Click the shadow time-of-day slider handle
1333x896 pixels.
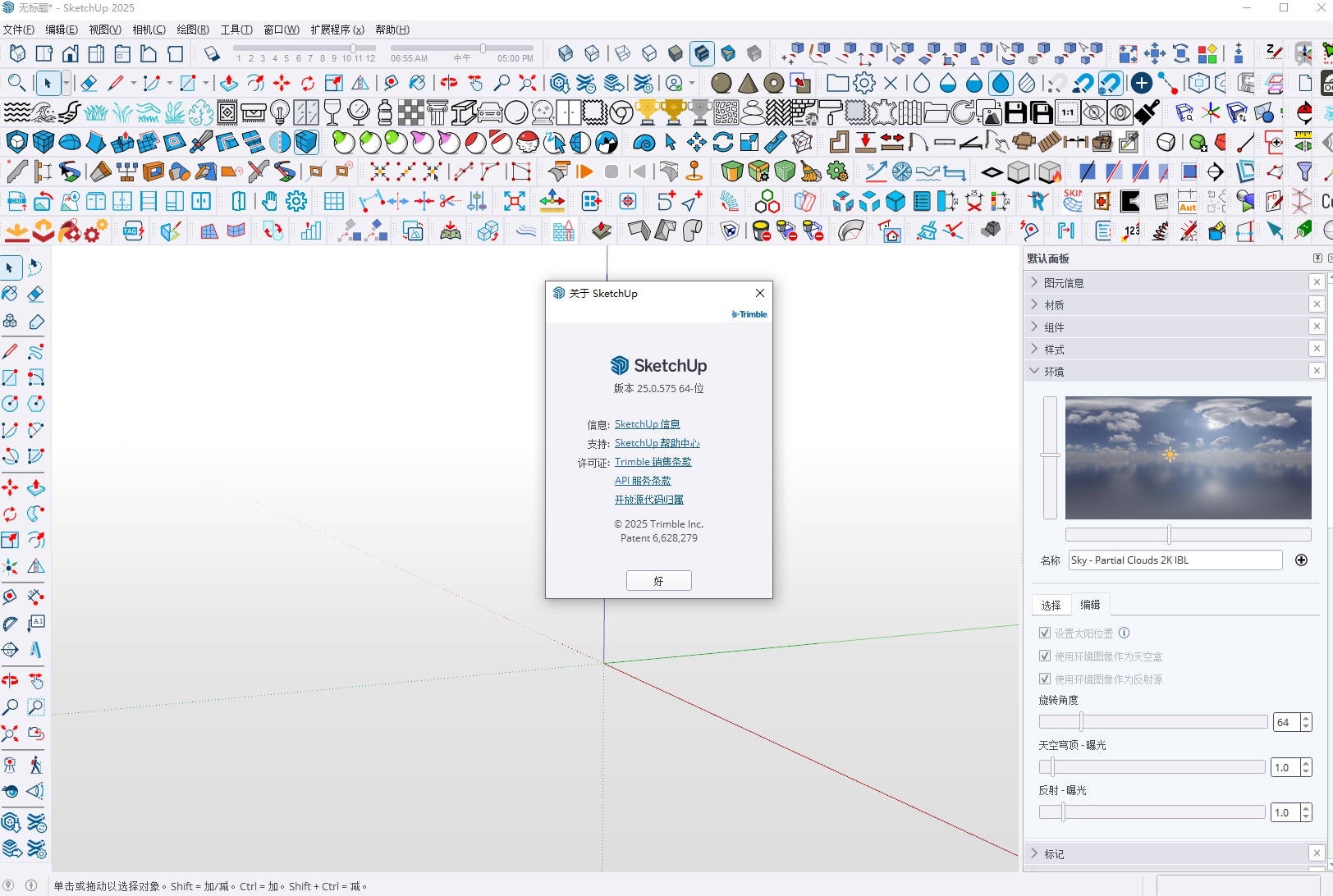[483, 48]
